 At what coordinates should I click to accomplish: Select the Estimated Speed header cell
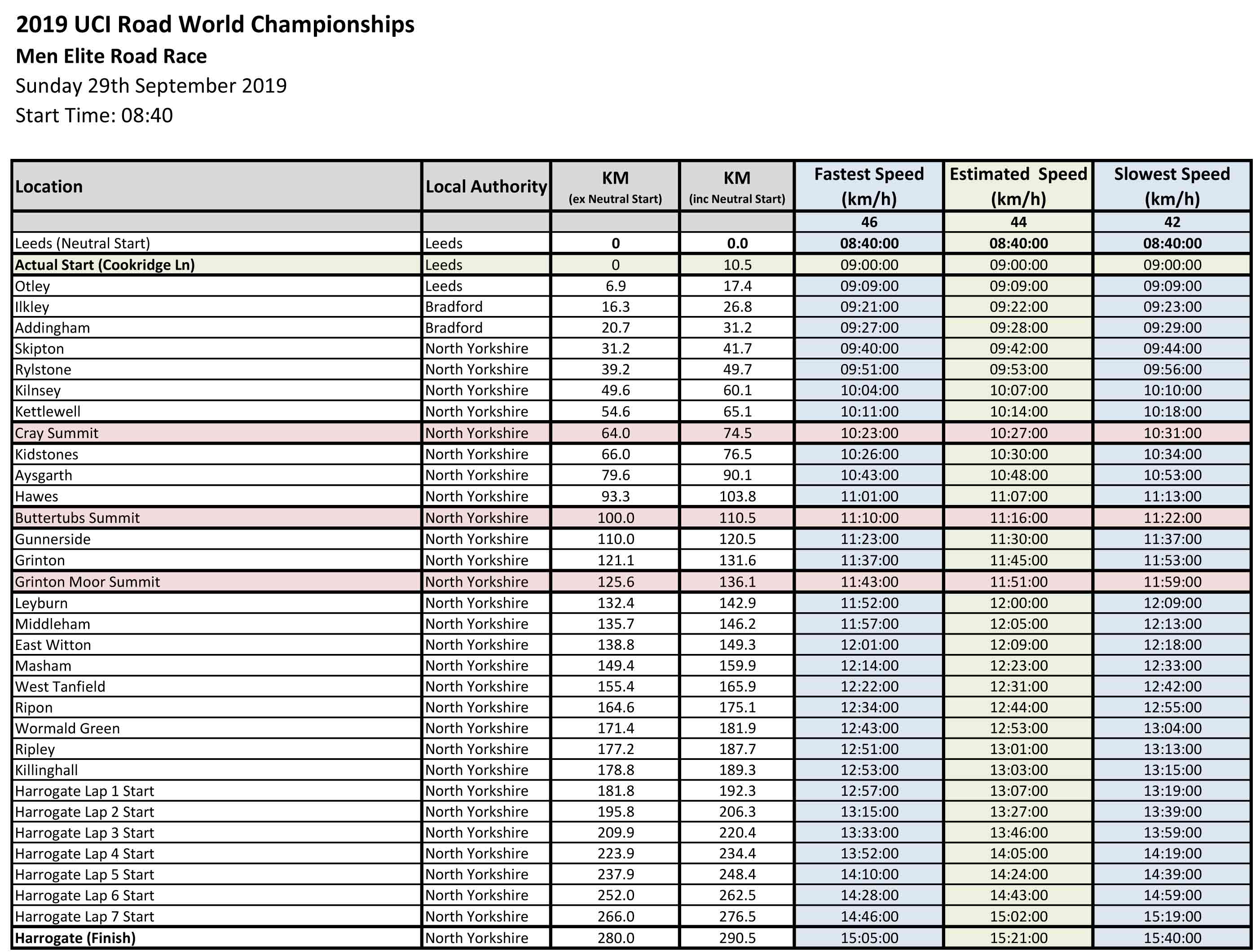[x=1018, y=186]
